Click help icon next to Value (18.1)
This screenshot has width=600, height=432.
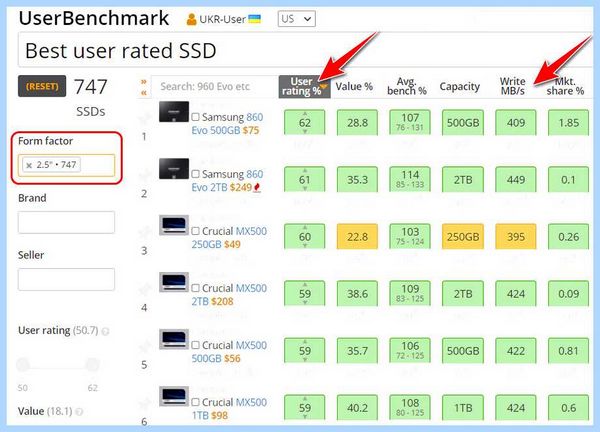click(79, 412)
